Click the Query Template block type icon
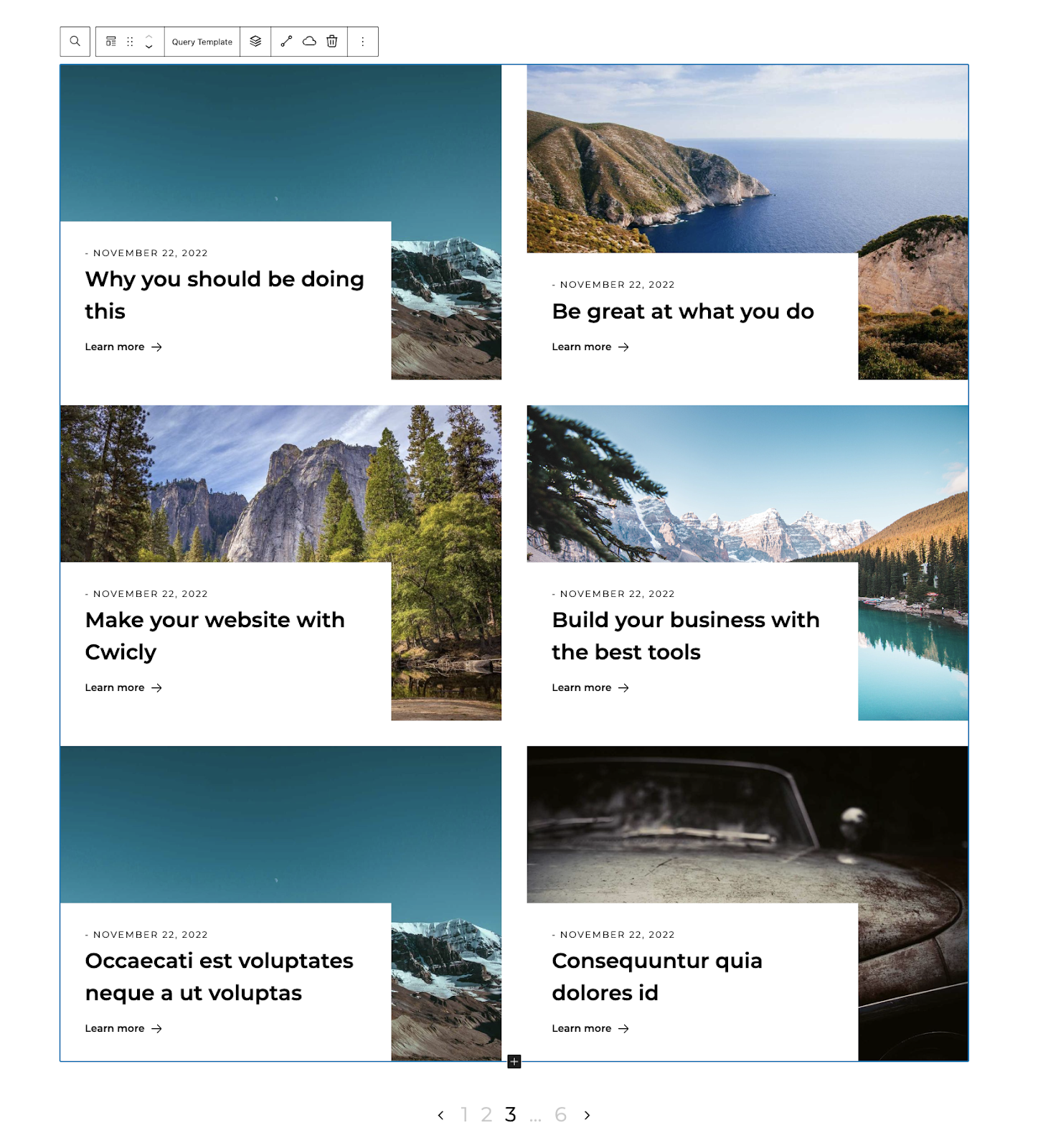The height and width of the screenshot is (1148, 1038). pos(111,42)
